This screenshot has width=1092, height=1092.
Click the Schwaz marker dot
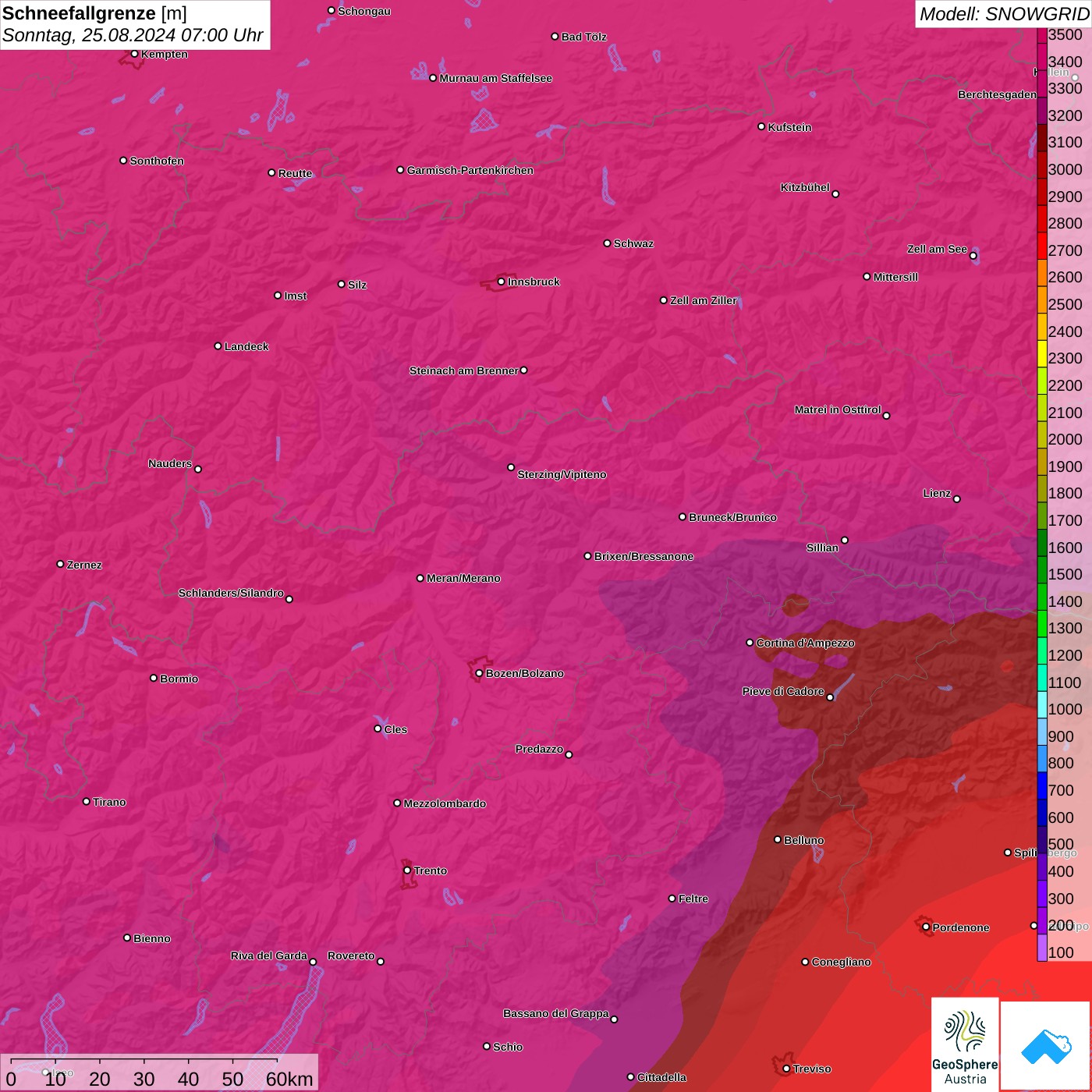click(607, 243)
